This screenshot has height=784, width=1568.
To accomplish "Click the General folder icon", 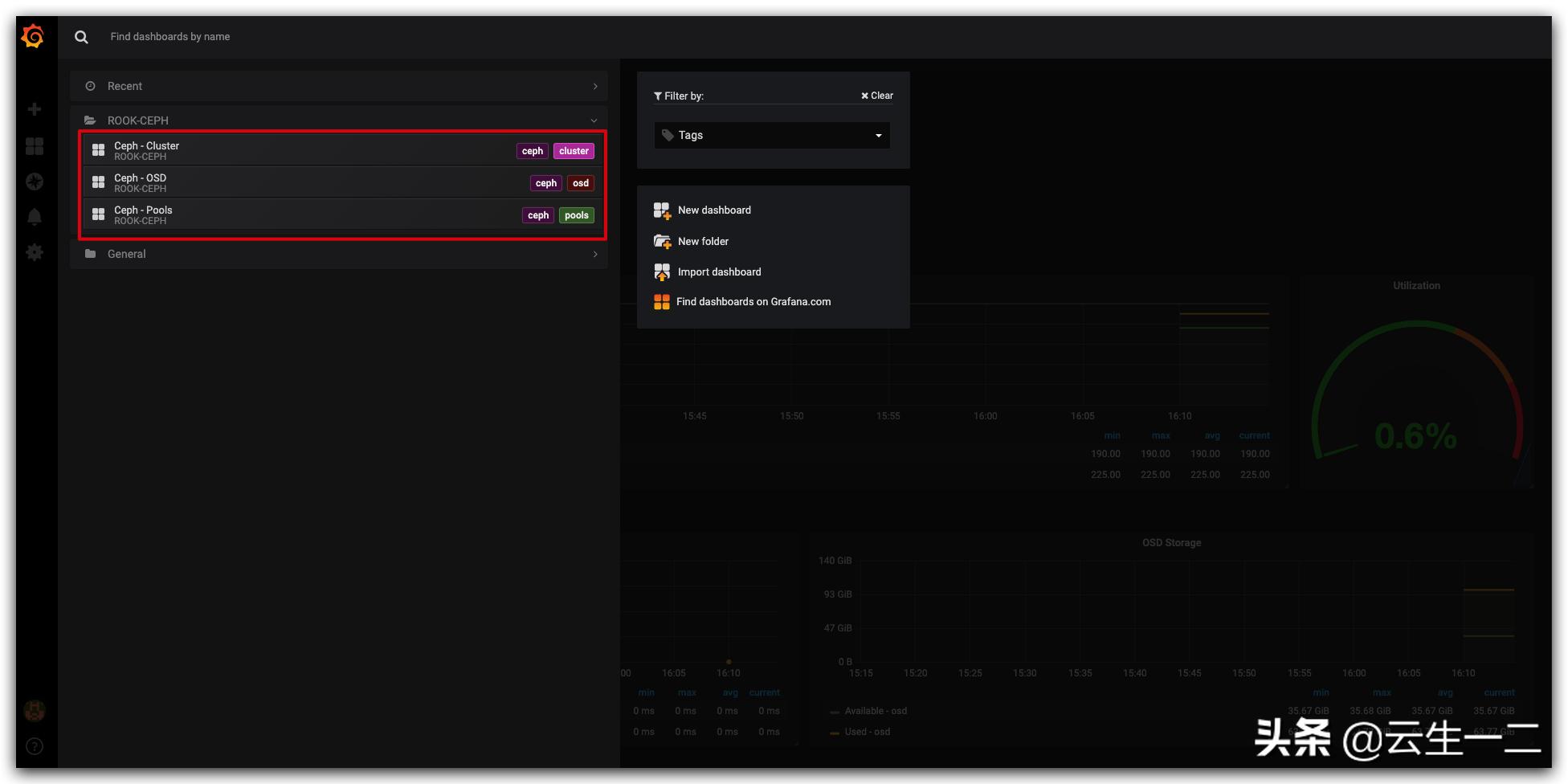I will (91, 254).
